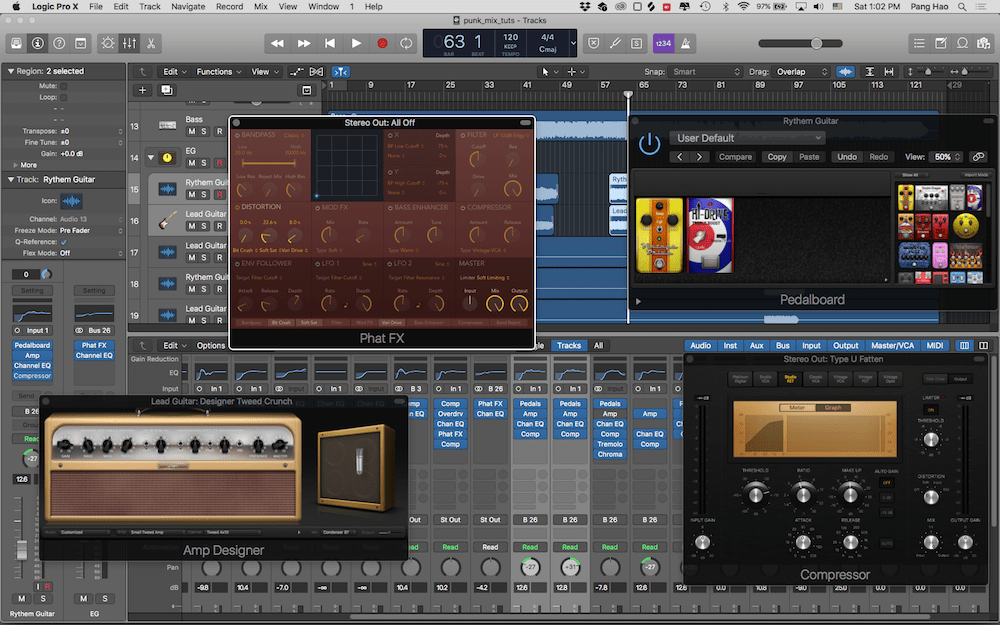Select the Hi-Drive pedal on the Pedalboard
This screenshot has height=625, width=1000.
click(x=710, y=235)
